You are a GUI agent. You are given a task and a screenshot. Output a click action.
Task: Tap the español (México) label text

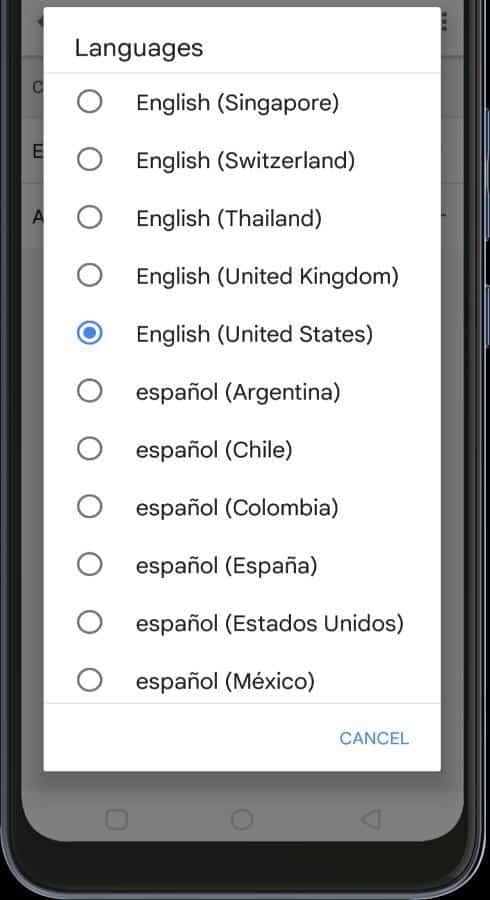coord(225,681)
